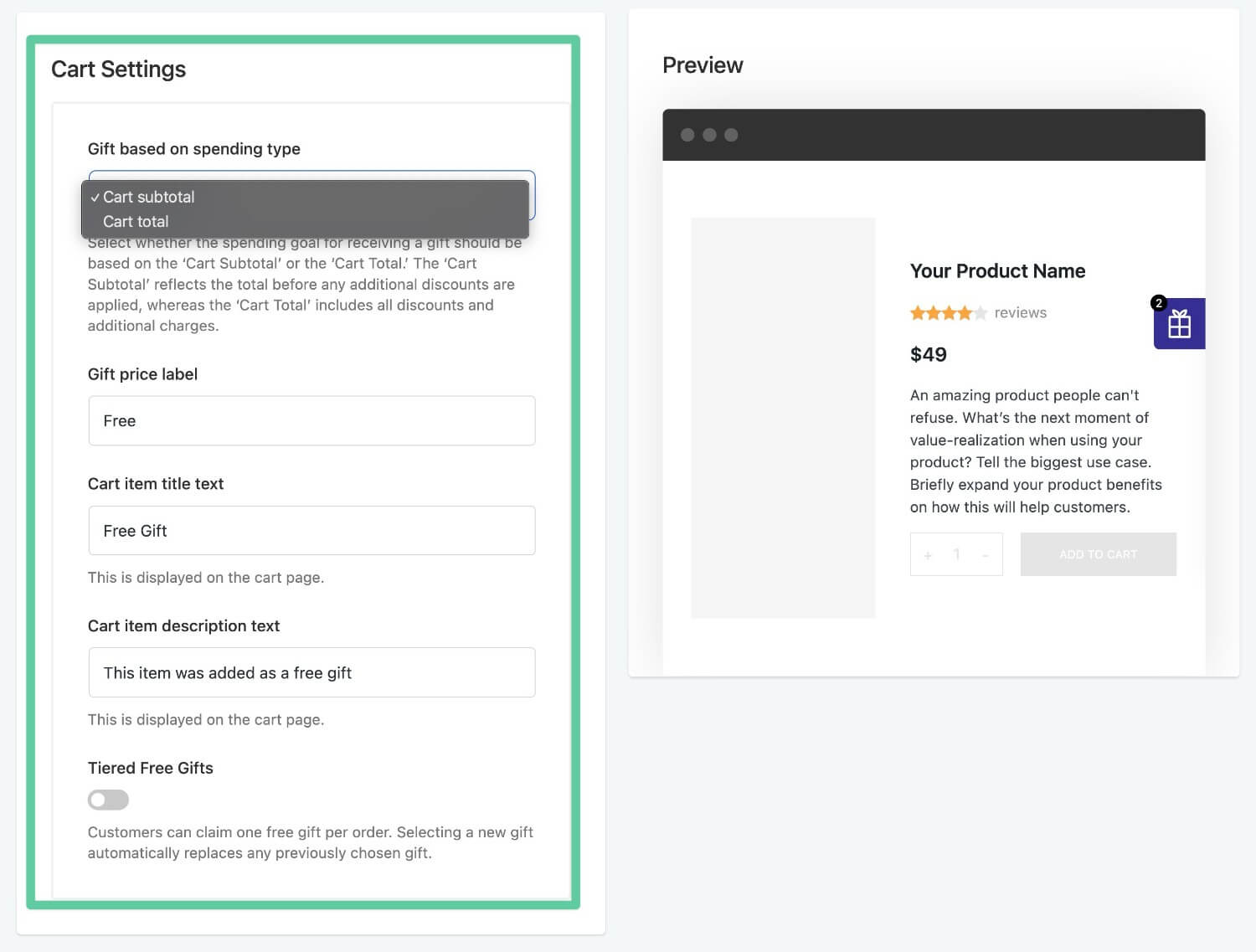Screen dimensions: 1256x952
Task: Click the gray product image placeholder
Action: tap(783, 418)
